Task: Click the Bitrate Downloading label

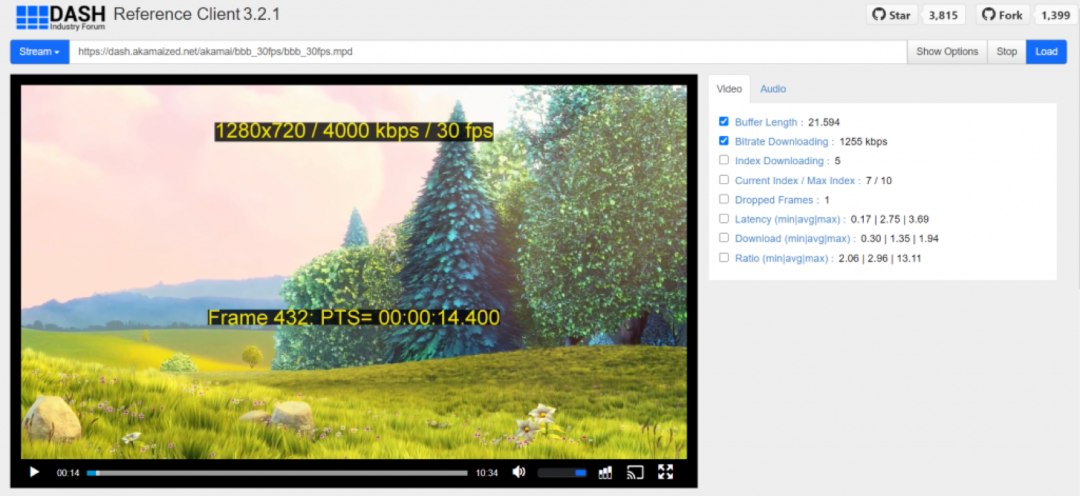Action: pyautogui.click(x=782, y=141)
